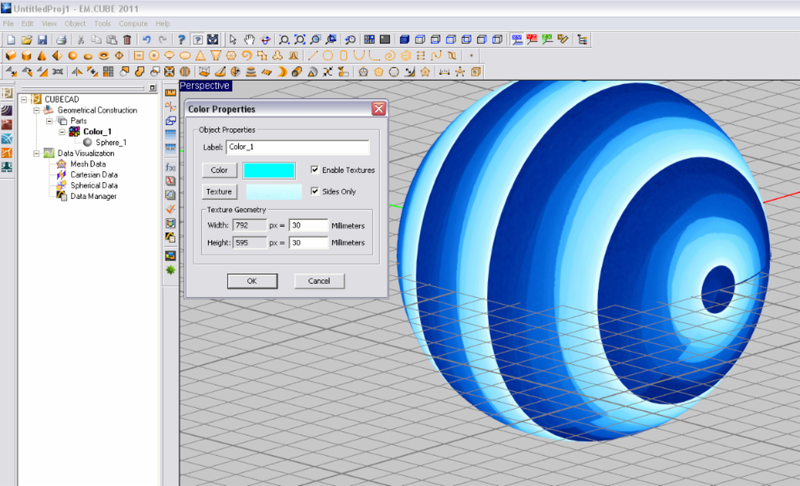The width and height of the screenshot is (800, 486).
Task: Collapse the Geometrical Construction tree node
Action: 37,109
